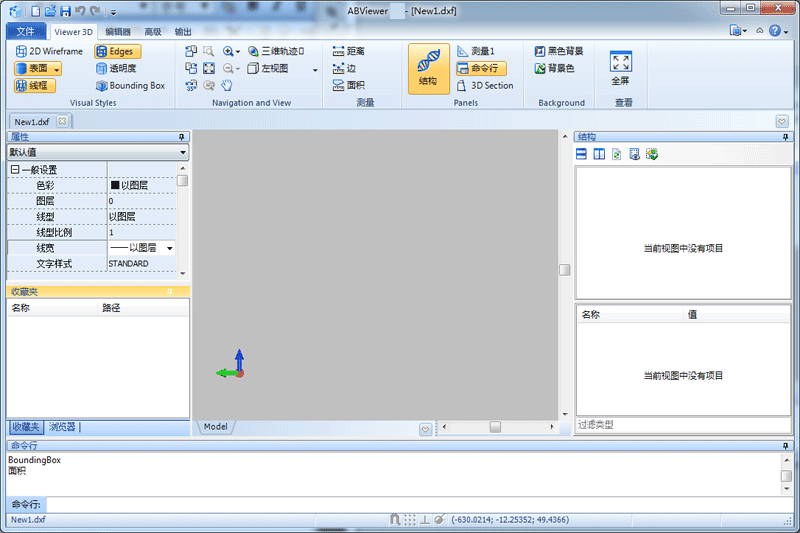Image resolution: width=800 pixels, height=533 pixels.
Task: Open the 默认值 properties combo box
Action: [x=97, y=152]
